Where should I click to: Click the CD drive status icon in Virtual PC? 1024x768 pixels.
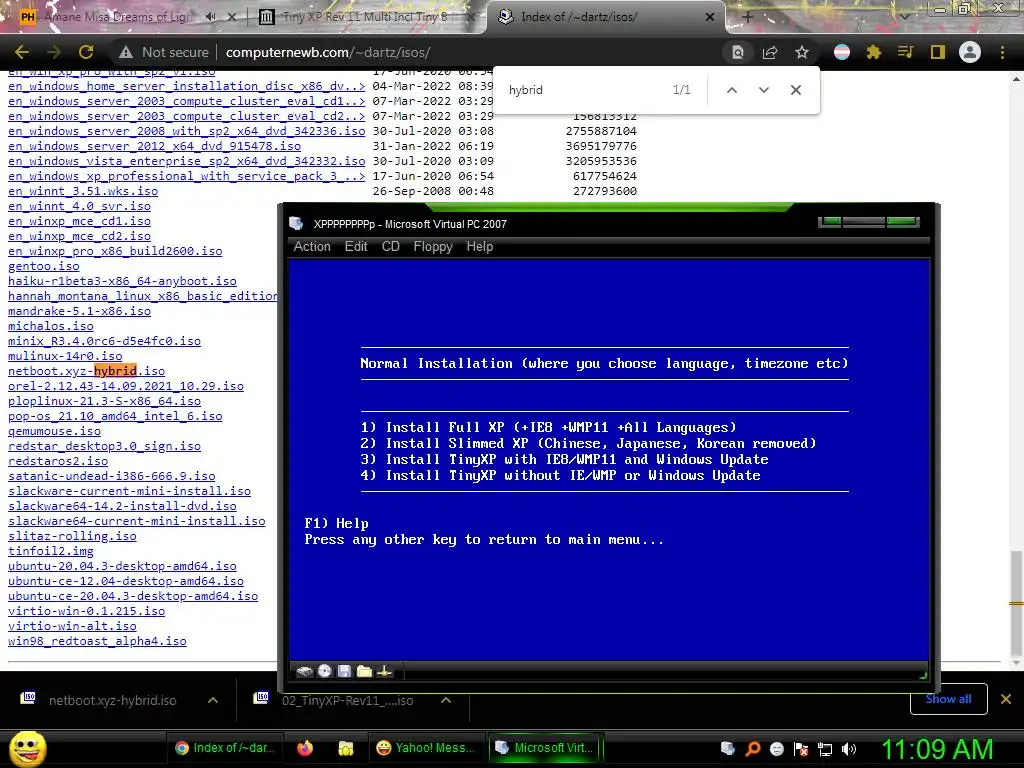pos(325,671)
